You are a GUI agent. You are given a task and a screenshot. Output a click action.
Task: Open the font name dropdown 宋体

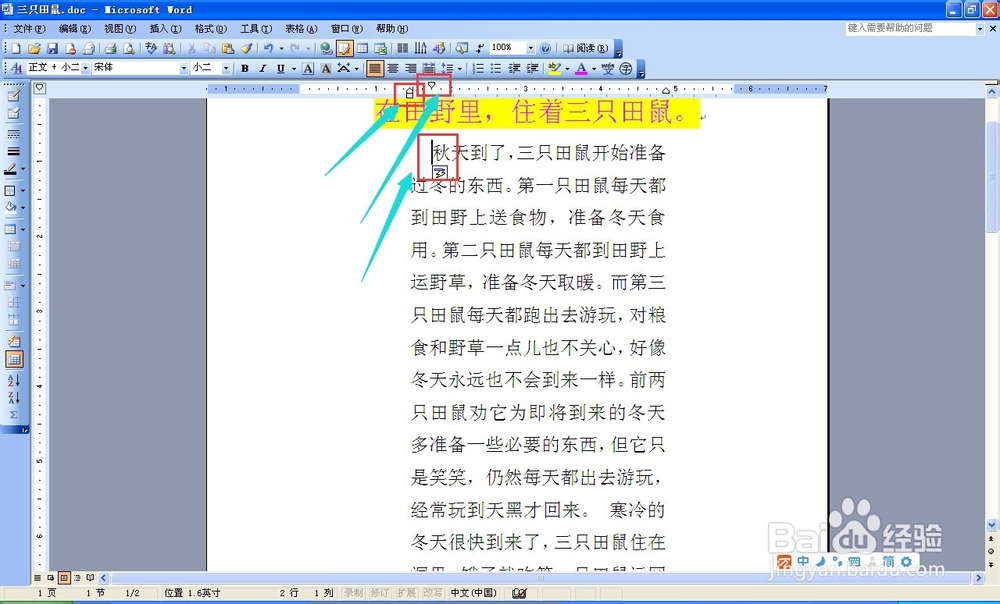coord(184,68)
